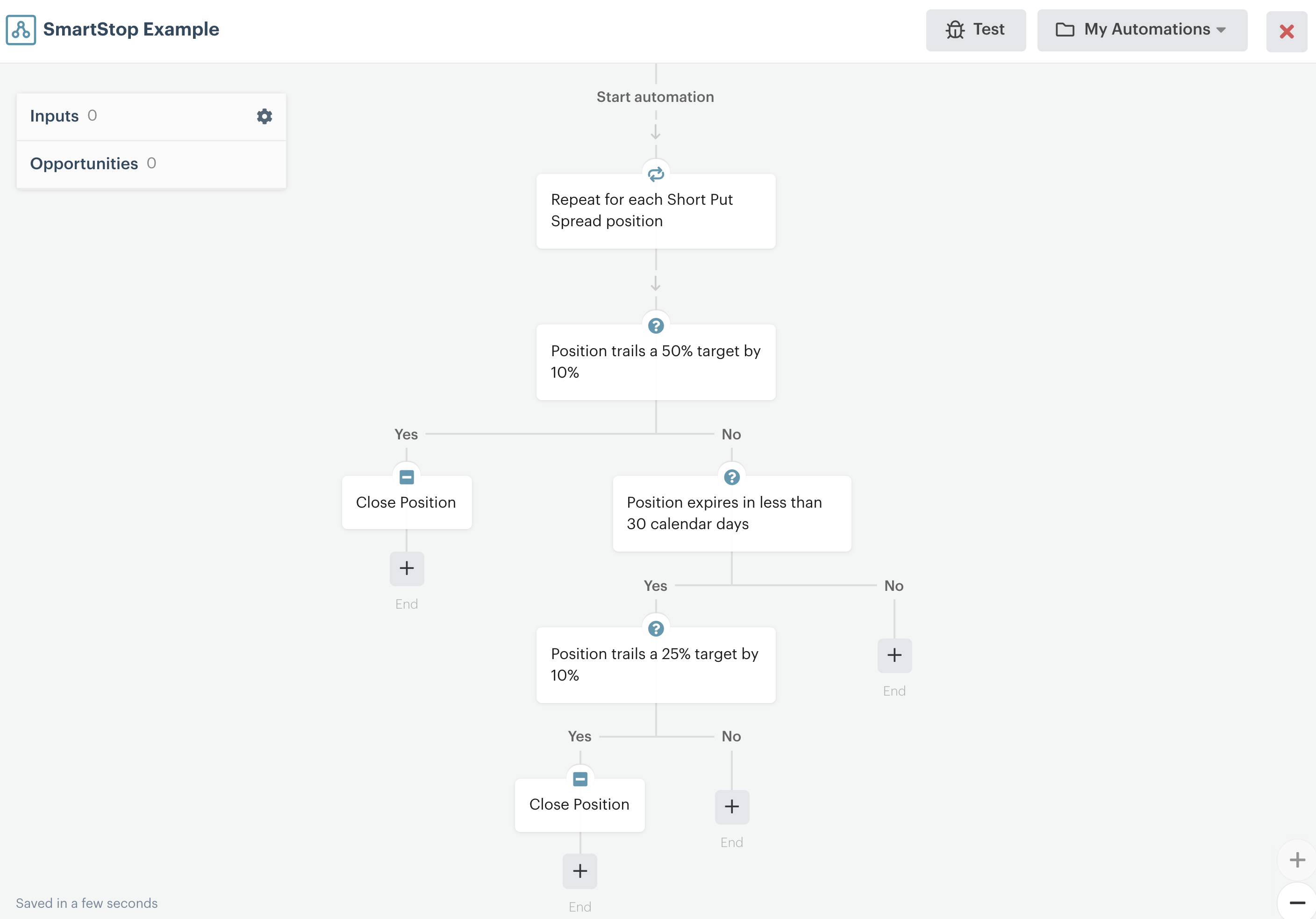The height and width of the screenshot is (919, 1316).
Task: Open the Repeat for each Short Put Spread block
Action: [656, 211]
